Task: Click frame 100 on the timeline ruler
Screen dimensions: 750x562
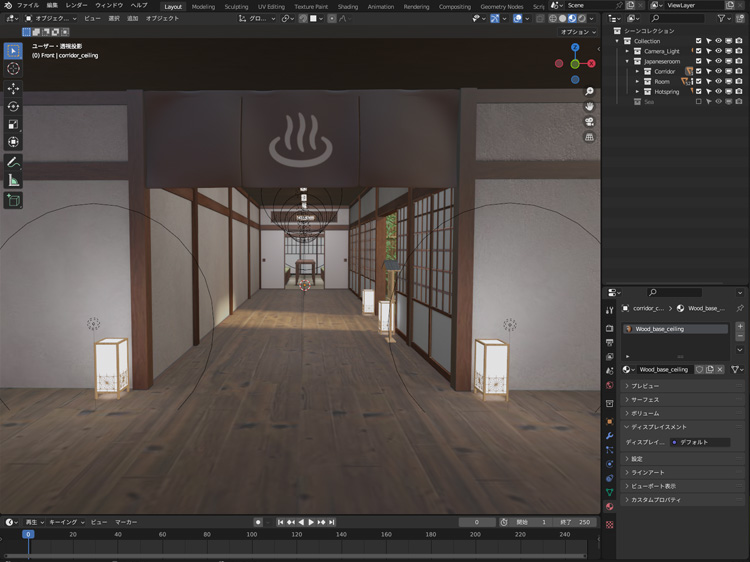Action: pyautogui.click(x=251, y=535)
